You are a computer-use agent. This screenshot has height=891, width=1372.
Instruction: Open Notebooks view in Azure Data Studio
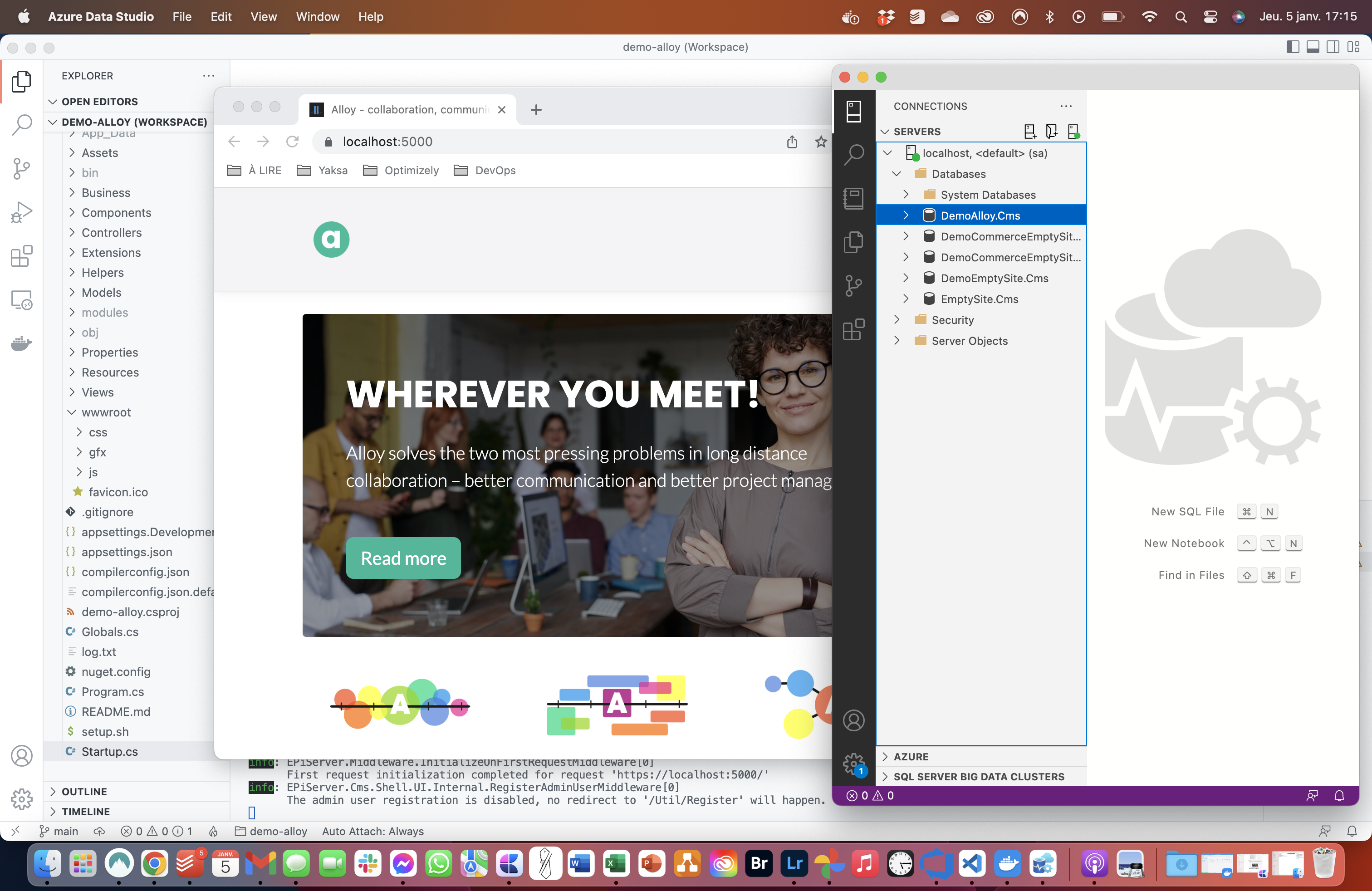coord(853,199)
